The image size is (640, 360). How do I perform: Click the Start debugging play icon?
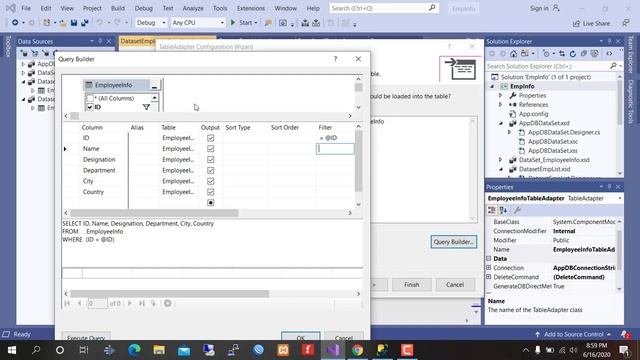point(233,23)
